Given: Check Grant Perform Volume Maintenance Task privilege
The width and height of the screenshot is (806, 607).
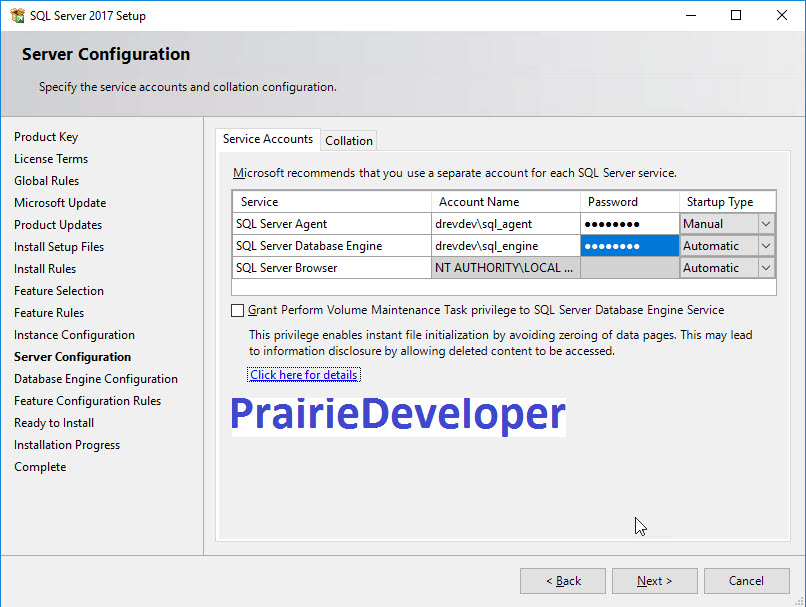Looking at the screenshot, I should click(x=237, y=310).
